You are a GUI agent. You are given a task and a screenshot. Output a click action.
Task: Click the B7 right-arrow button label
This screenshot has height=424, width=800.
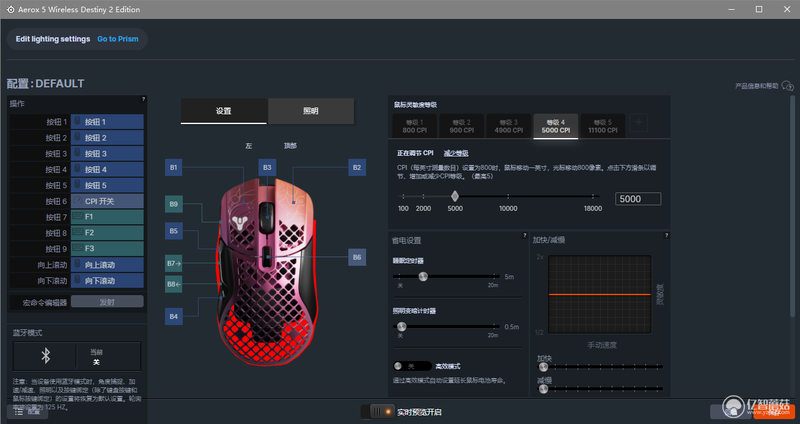tap(173, 264)
